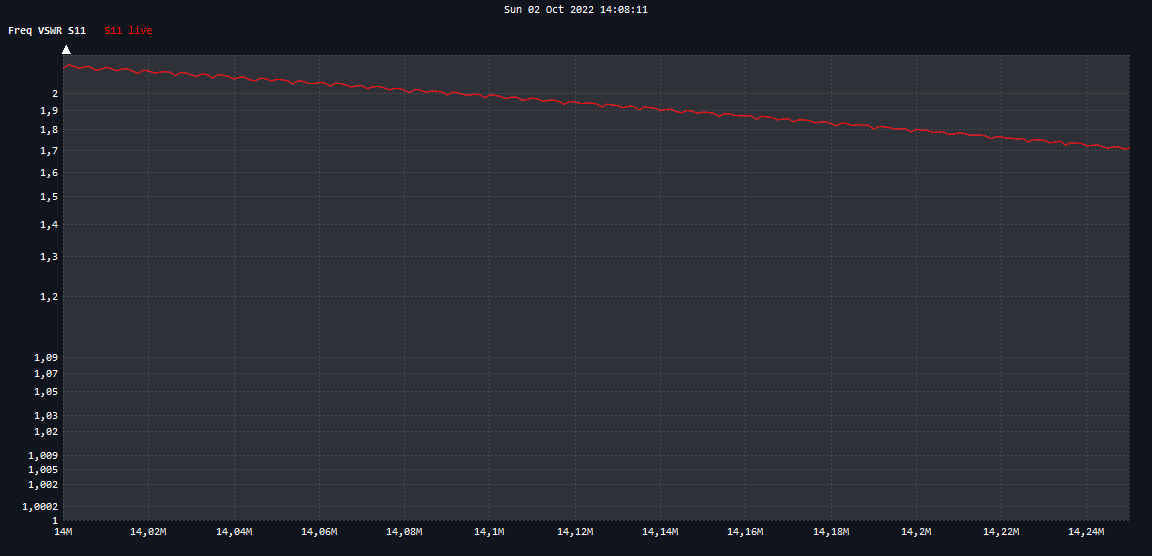Click the 14,02M frequency axis label
The image size is (1152, 556).
tap(148, 531)
